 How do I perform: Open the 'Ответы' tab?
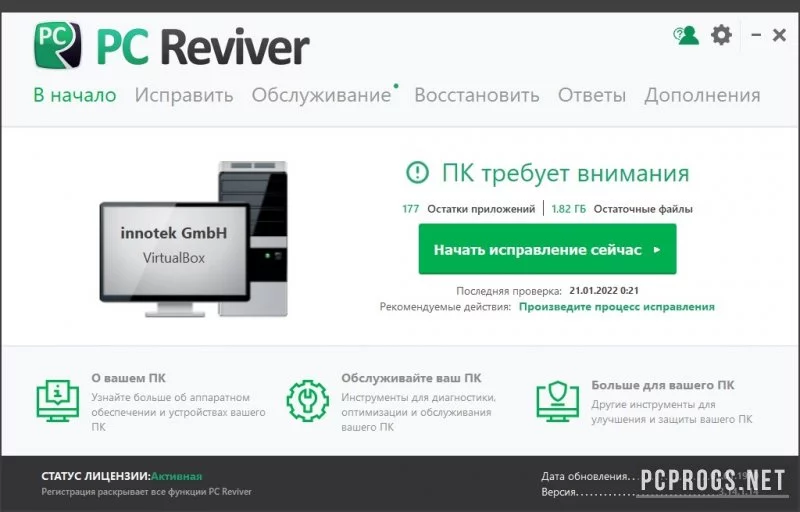click(x=592, y=95)
